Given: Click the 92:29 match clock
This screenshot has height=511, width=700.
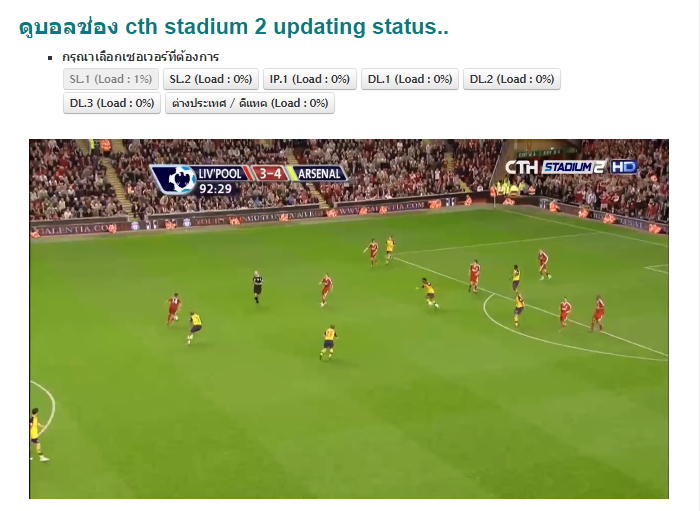Looking at the screenshot, I should [x=215, y=189].
